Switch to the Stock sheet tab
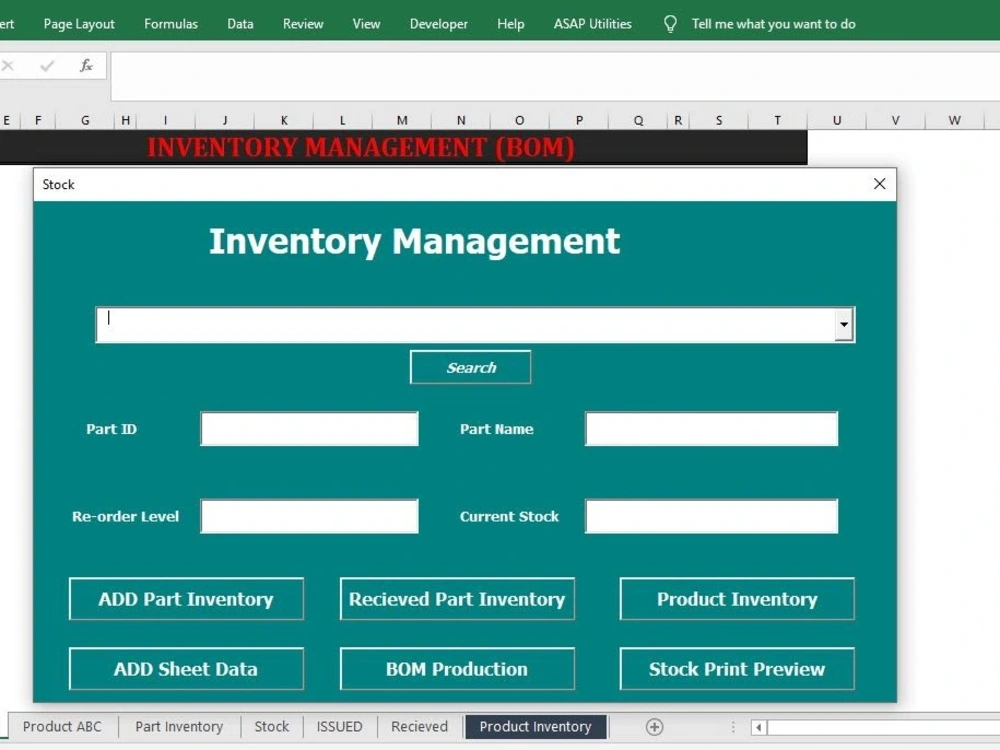This screenshot has width=1000, height=750. tap(271, 727)
